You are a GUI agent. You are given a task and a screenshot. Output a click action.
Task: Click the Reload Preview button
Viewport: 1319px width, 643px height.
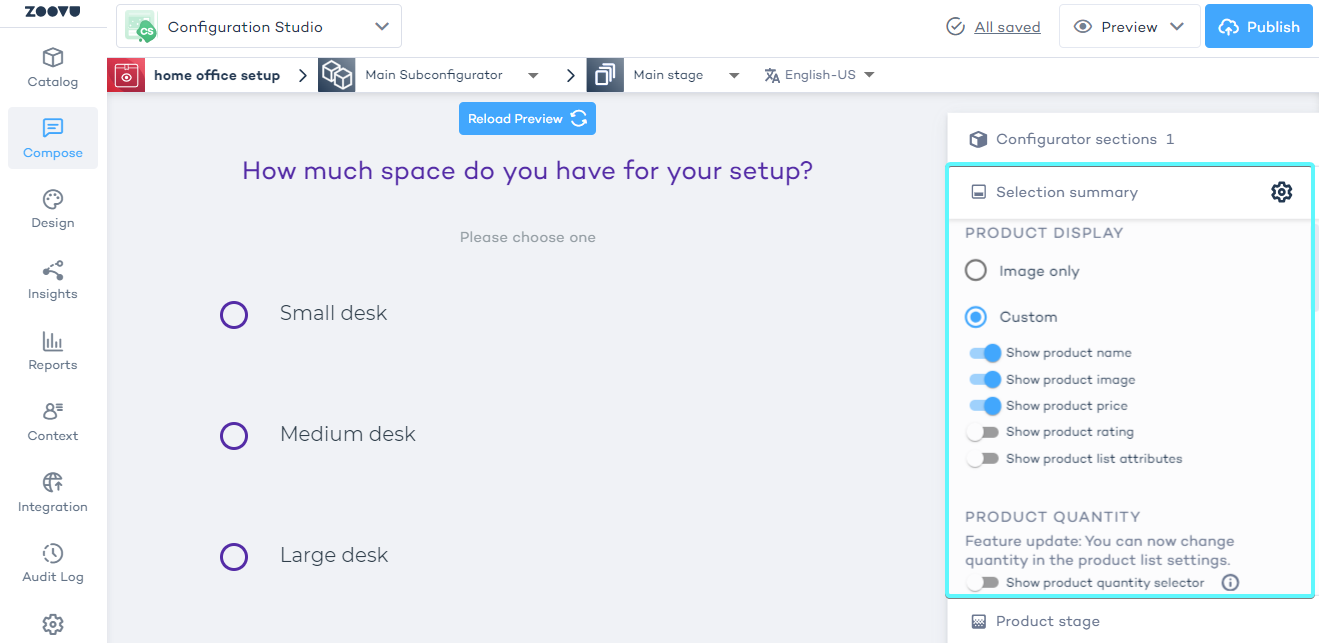coord(527,118)
